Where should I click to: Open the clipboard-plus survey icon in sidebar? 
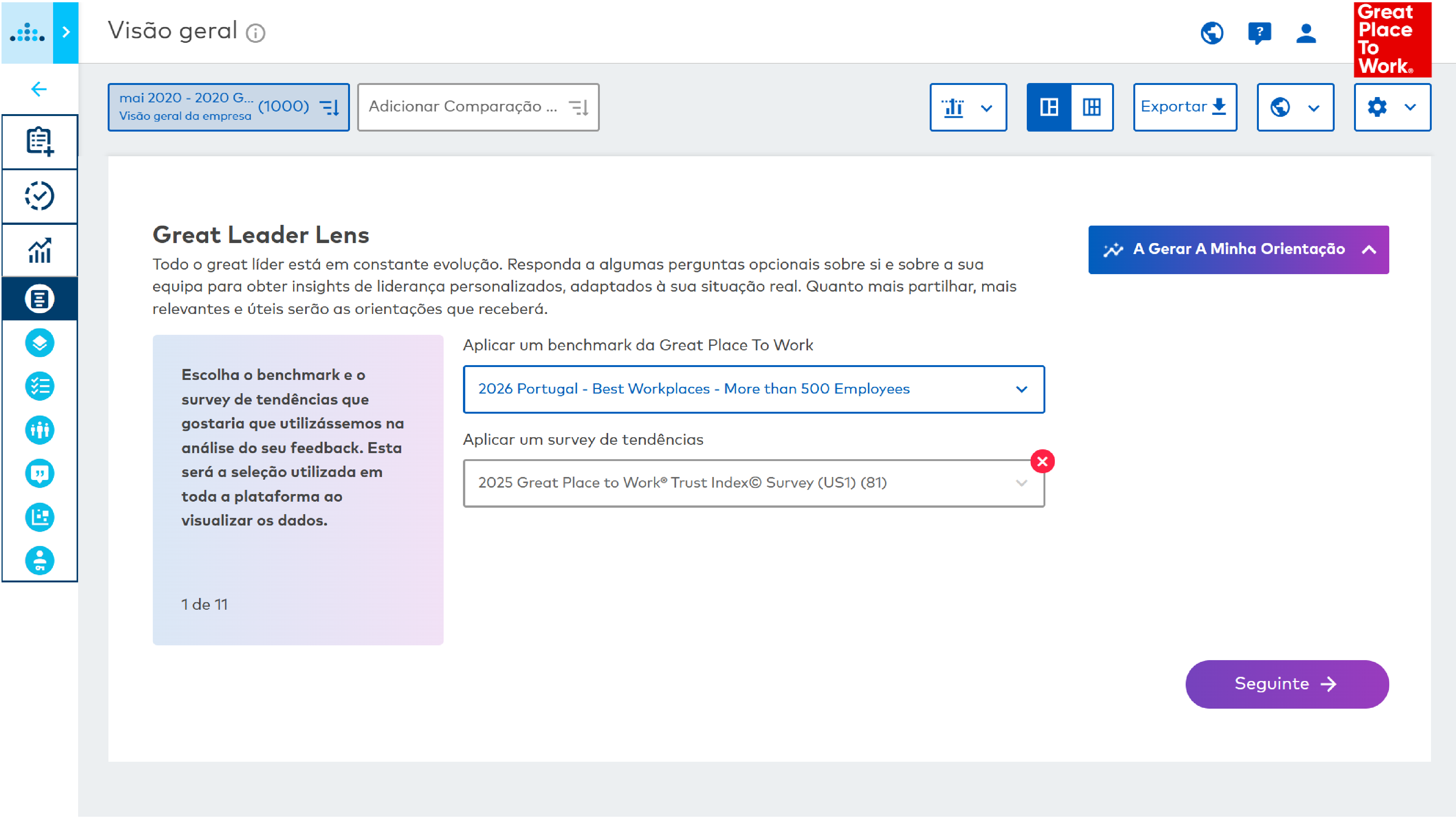(39, 141)
